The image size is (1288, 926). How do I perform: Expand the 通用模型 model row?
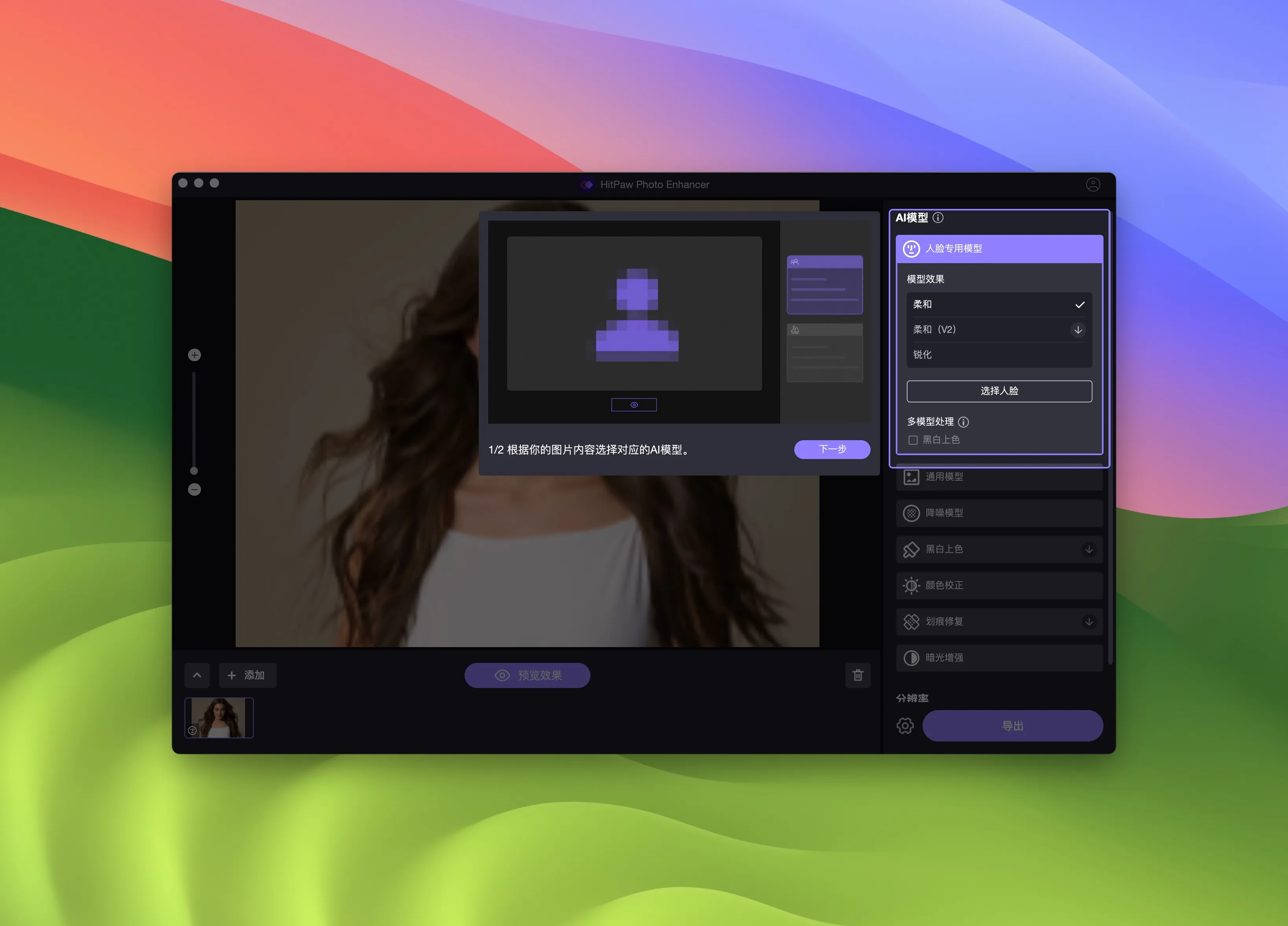coord(999,477)
